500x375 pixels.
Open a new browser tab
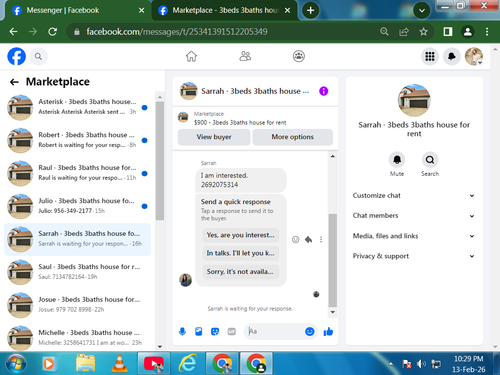[310, 10]
